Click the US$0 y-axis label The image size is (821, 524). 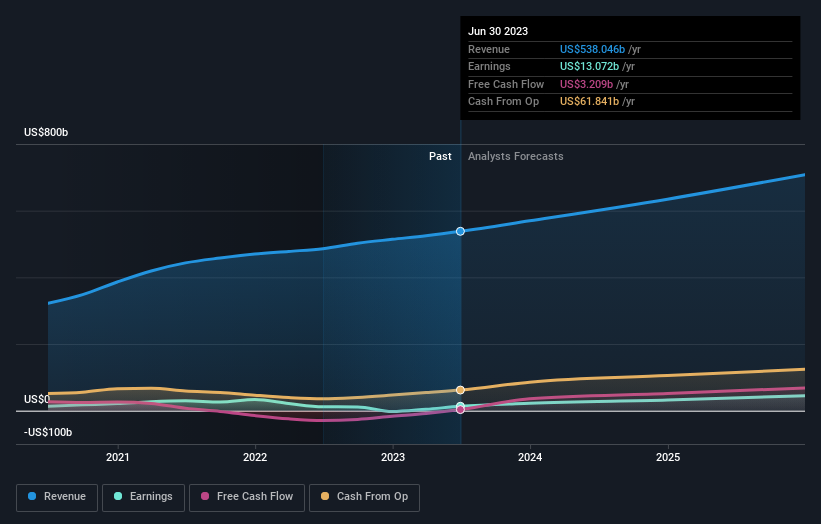(x=37, y=399)
